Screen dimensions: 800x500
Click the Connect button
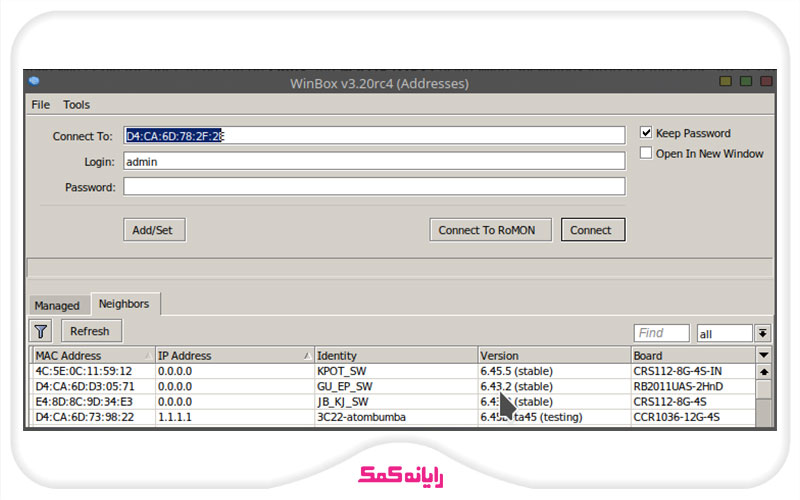click(x=593, y=230)
